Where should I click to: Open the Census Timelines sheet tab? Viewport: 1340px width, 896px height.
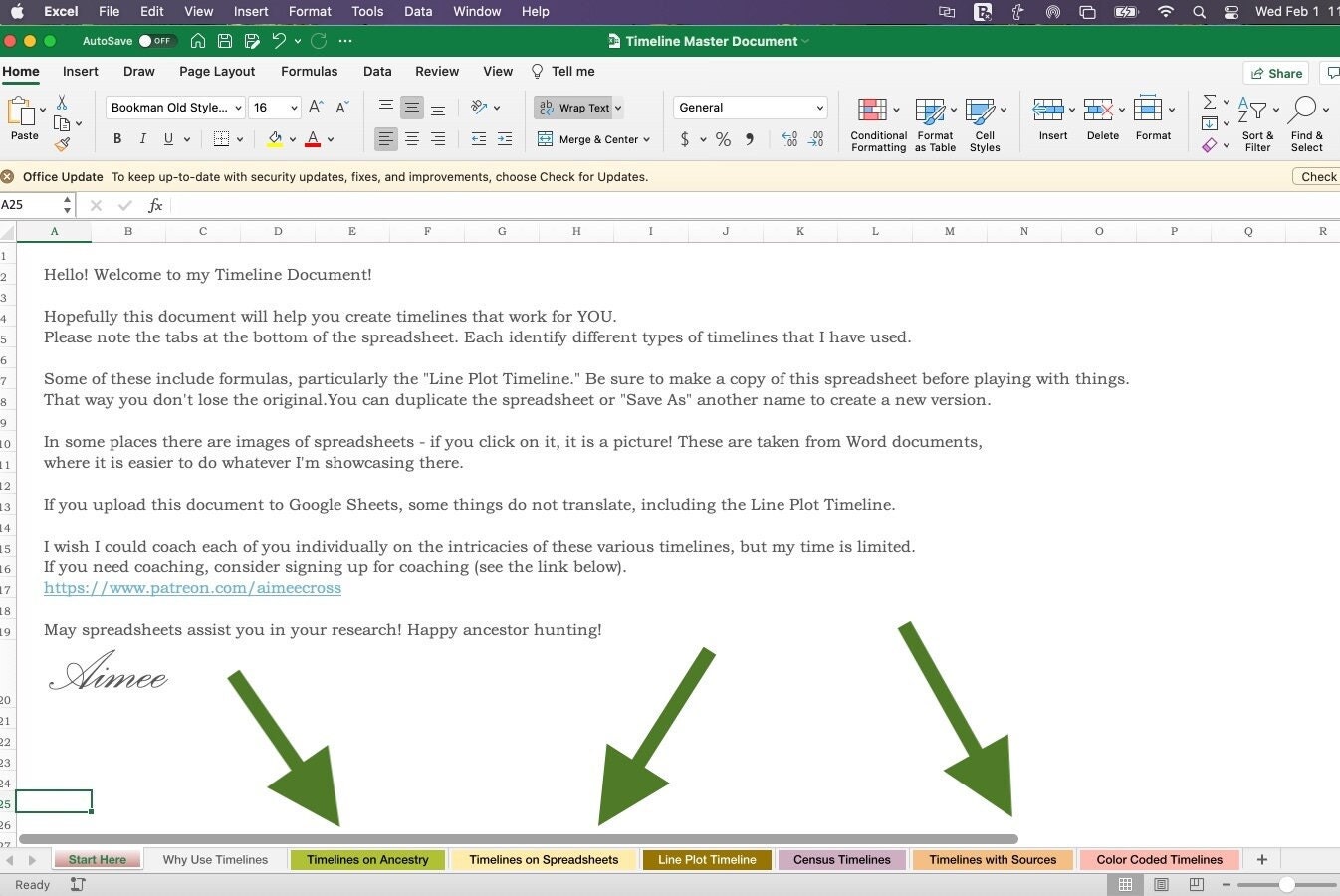(841, 859)
